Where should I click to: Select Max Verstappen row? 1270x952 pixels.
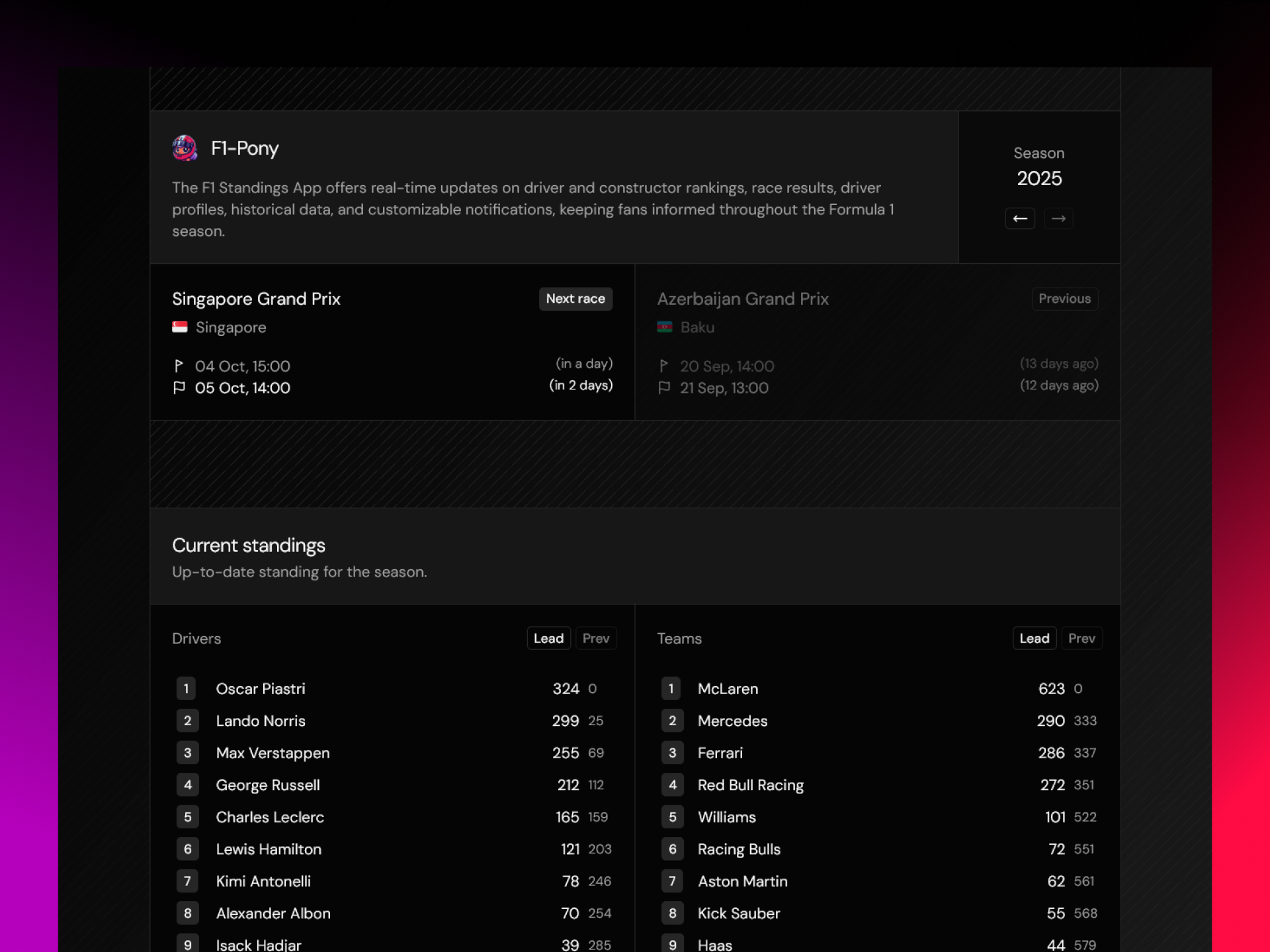point(394,753)
